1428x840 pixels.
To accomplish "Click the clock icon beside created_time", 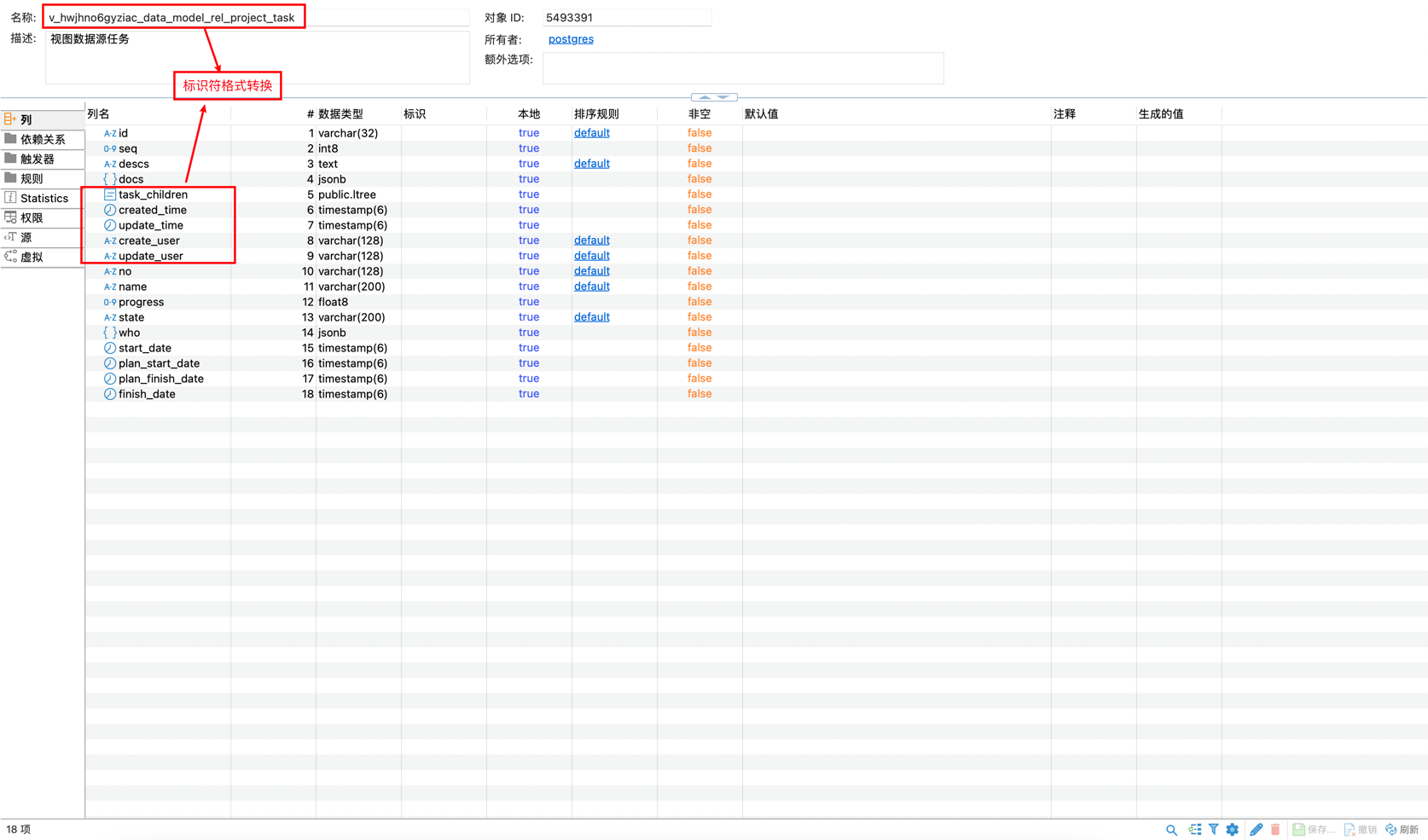I will click(x=110, y=210).
